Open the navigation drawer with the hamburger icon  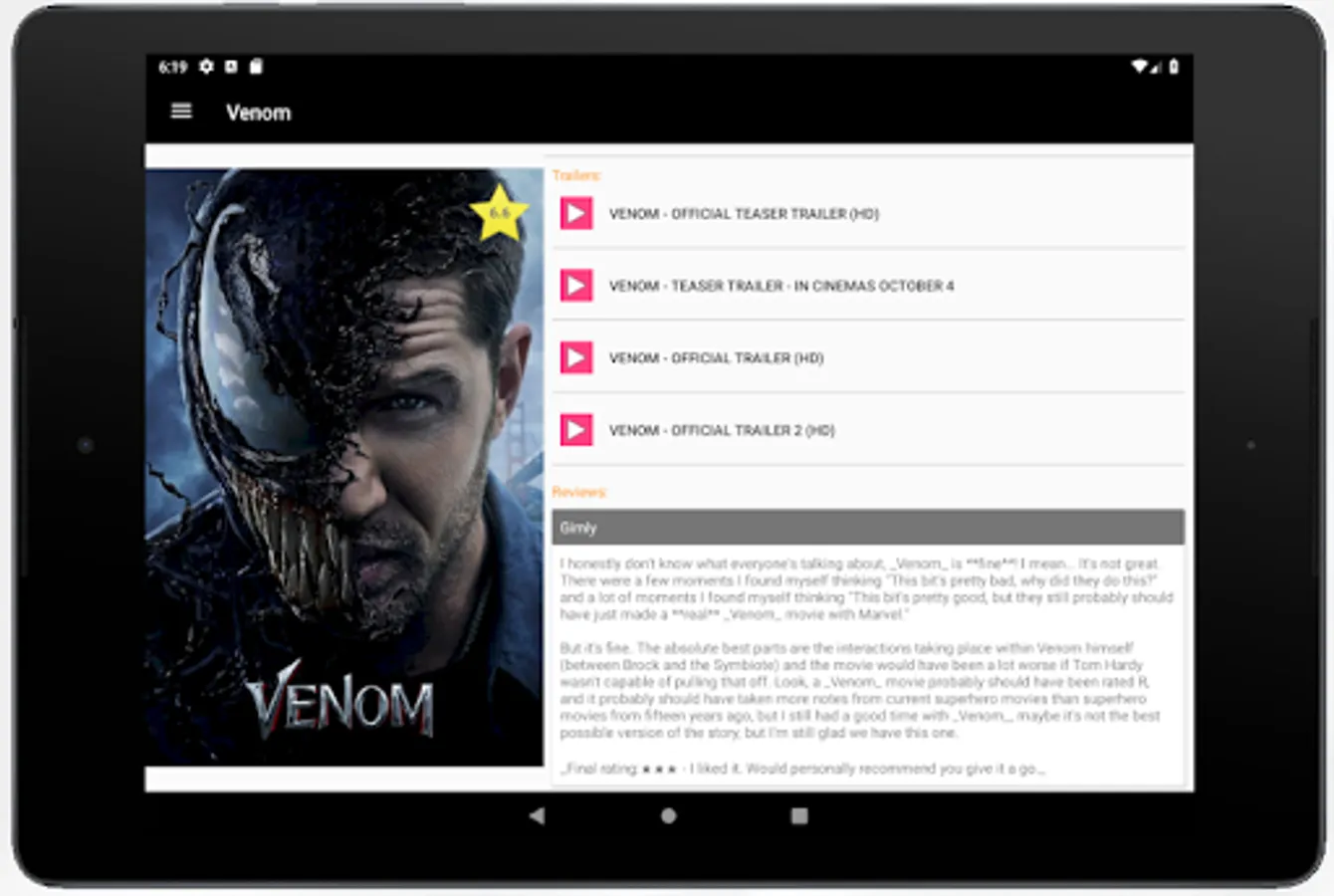[181, 112]
